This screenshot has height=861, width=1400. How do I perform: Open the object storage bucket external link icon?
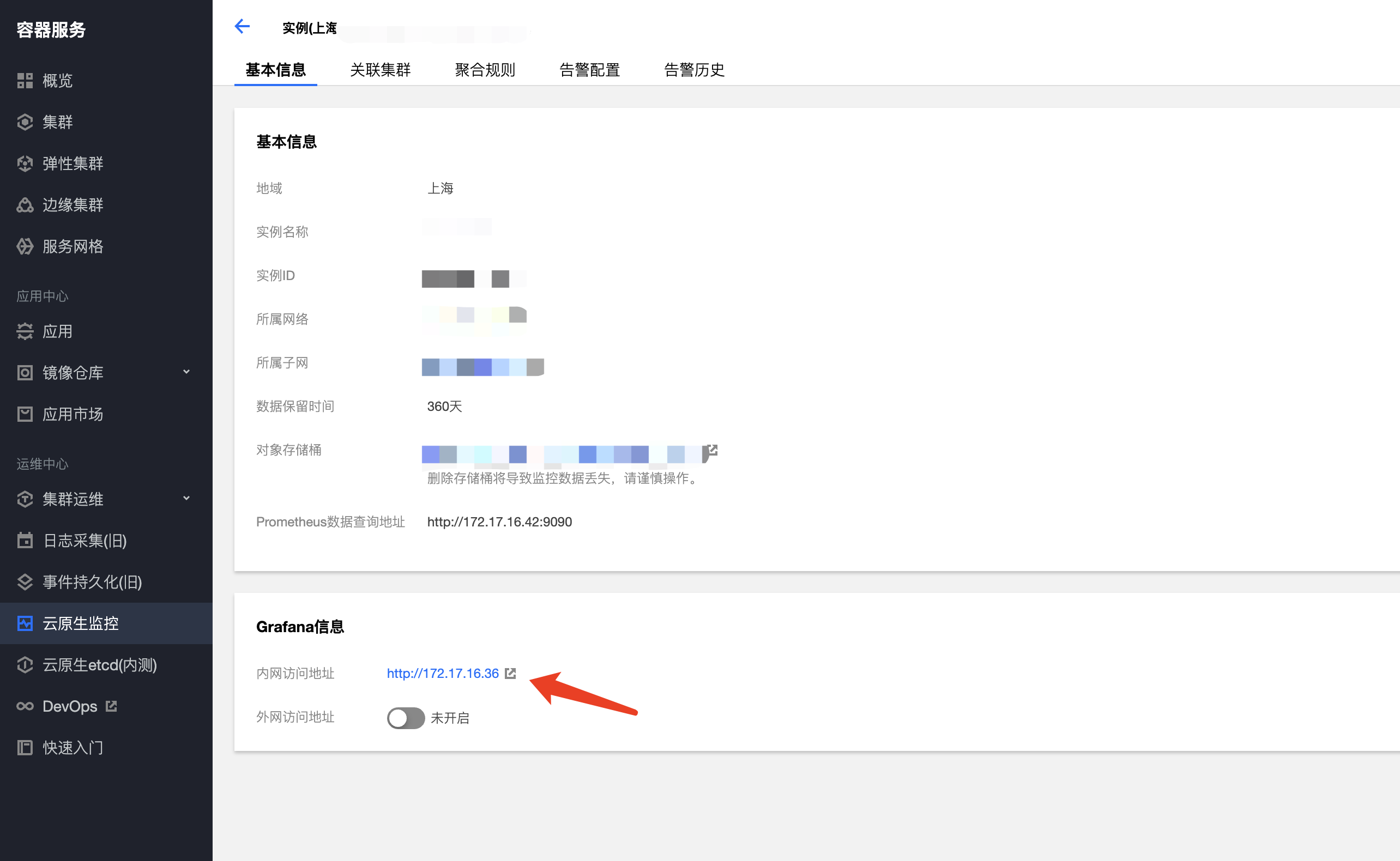(712, 451)
